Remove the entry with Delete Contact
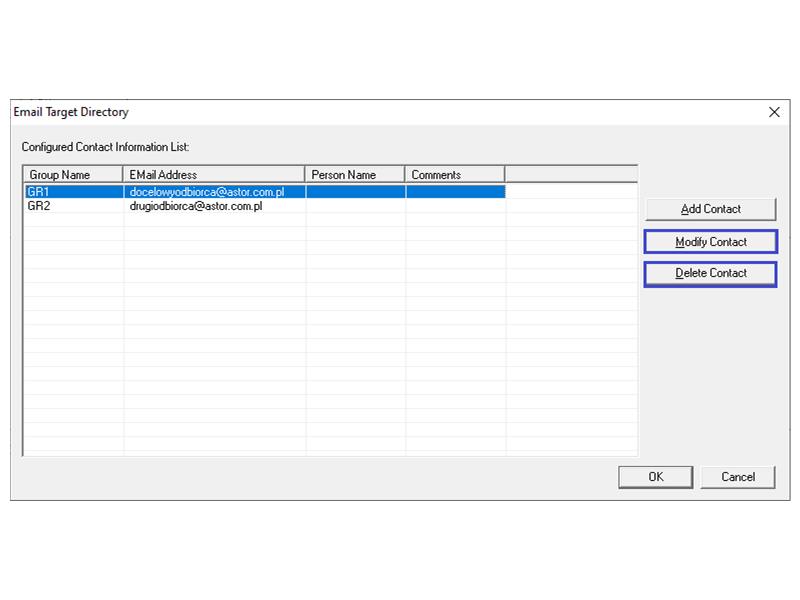 pyautogui.click(x=710, y=273)
